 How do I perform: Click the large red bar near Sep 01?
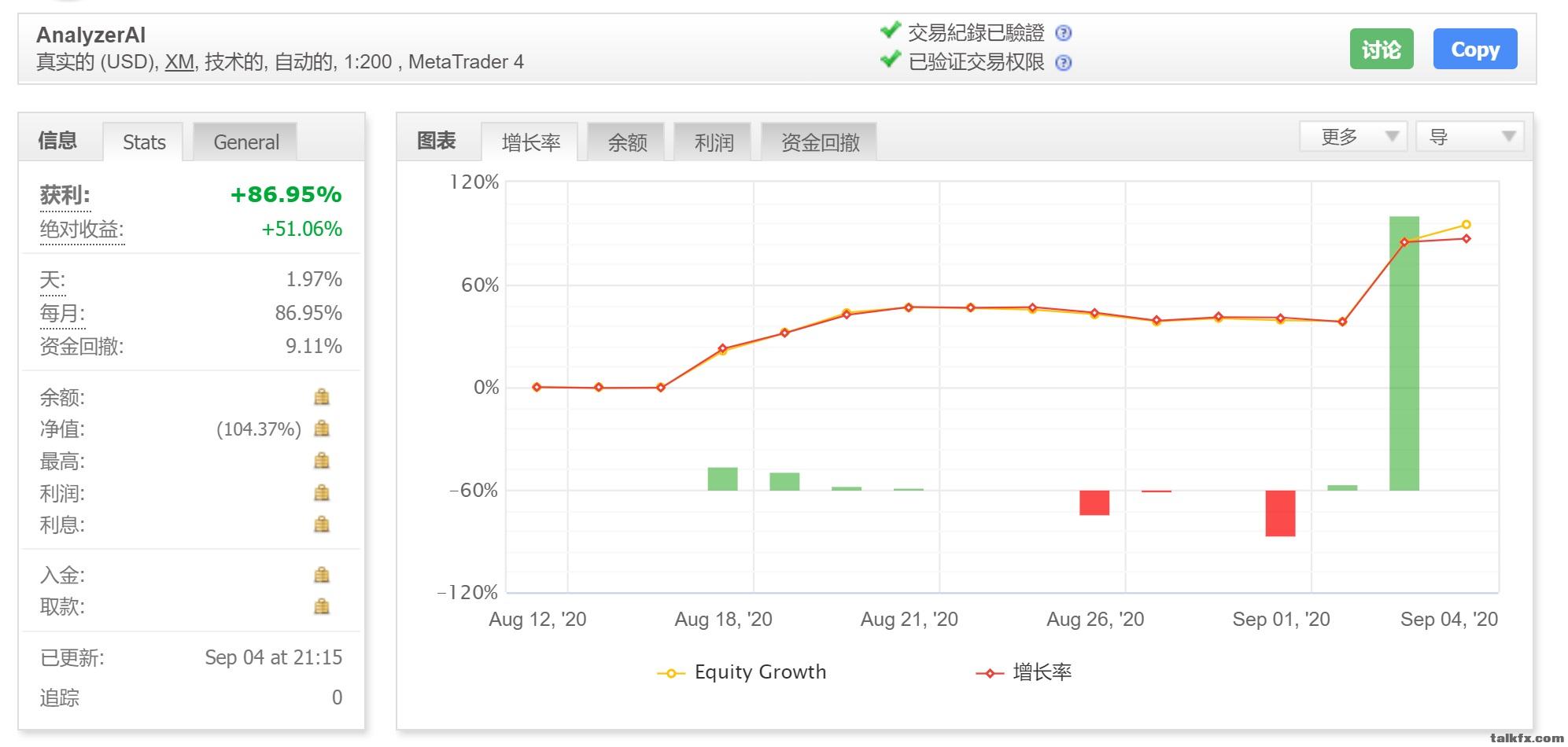click(1280, 513)
